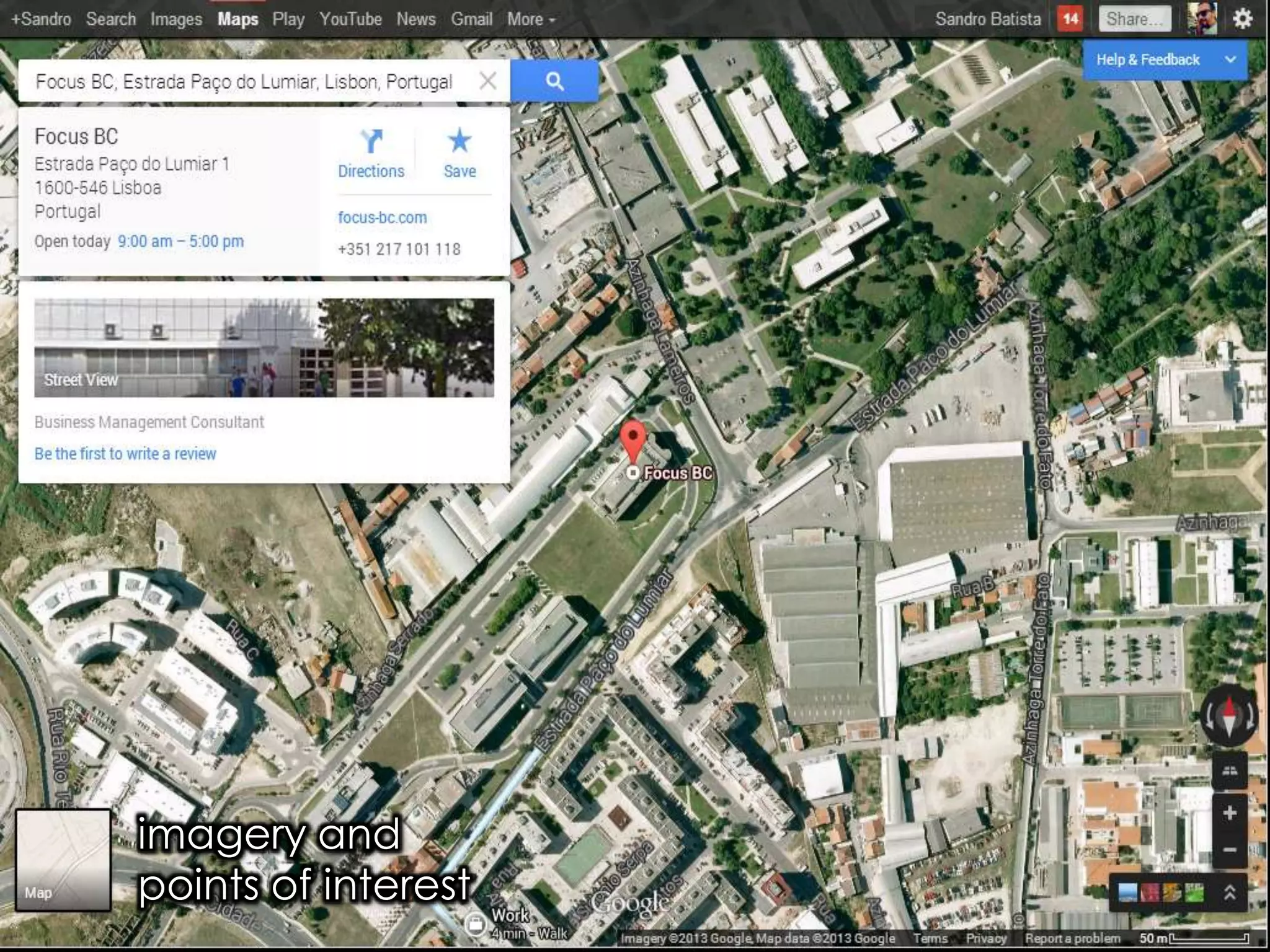Screen dimensions: 1270x952
Task: Open Play in the top bar
Action: pos(288,19)
